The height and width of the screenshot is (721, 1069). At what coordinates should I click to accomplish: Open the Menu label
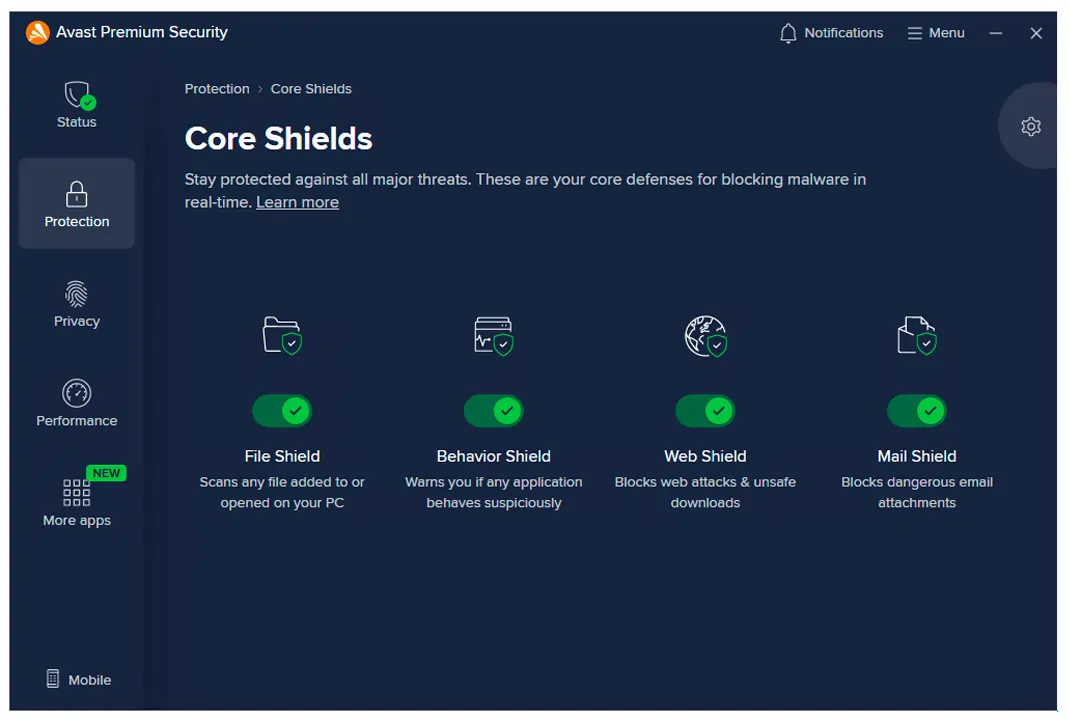(946, 33)
